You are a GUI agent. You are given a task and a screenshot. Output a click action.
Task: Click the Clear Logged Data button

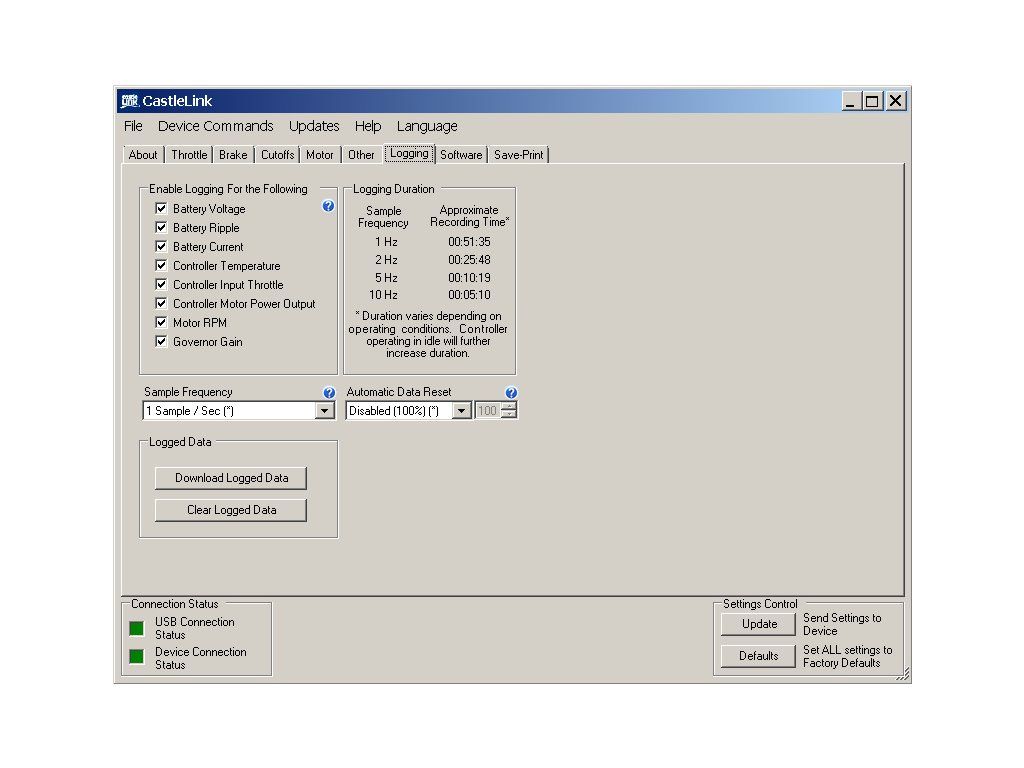[231, 510]
